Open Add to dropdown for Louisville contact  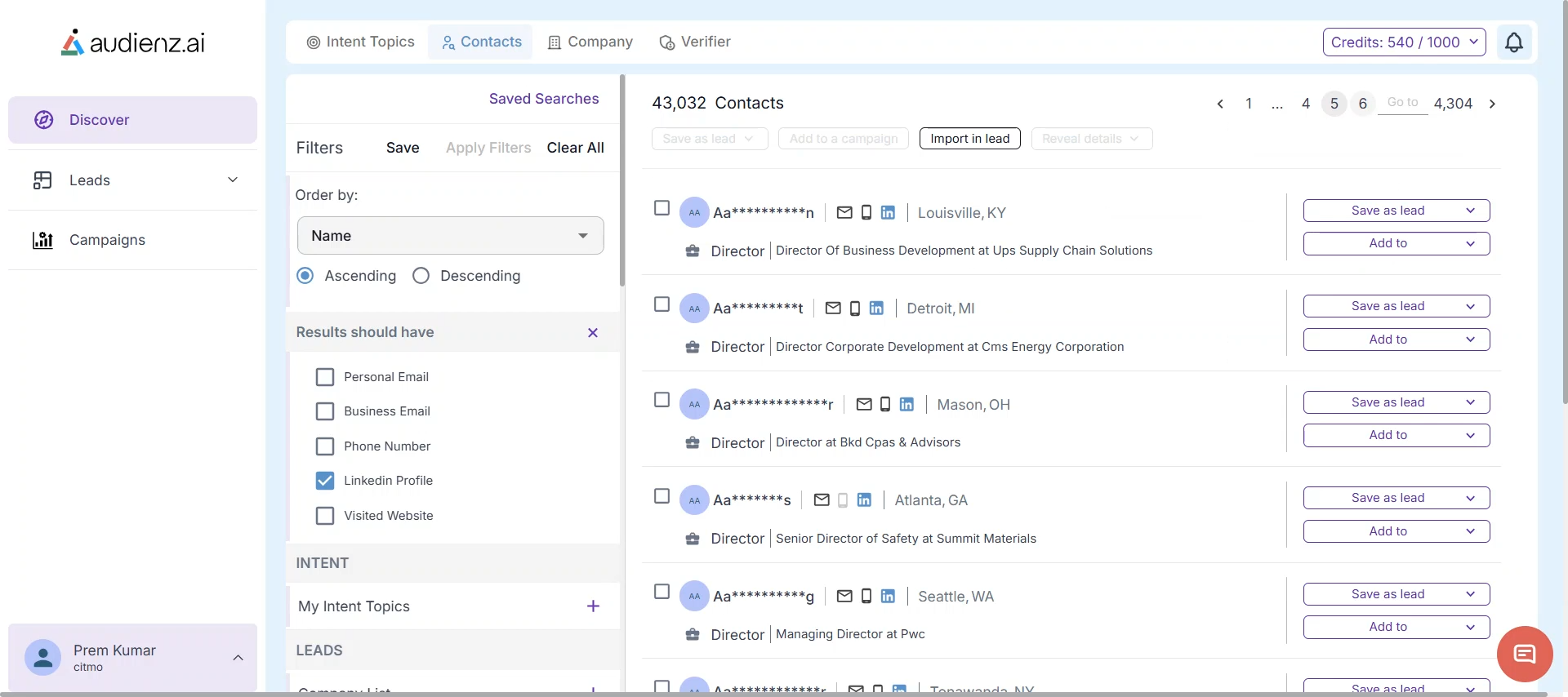coord(1396,243)
